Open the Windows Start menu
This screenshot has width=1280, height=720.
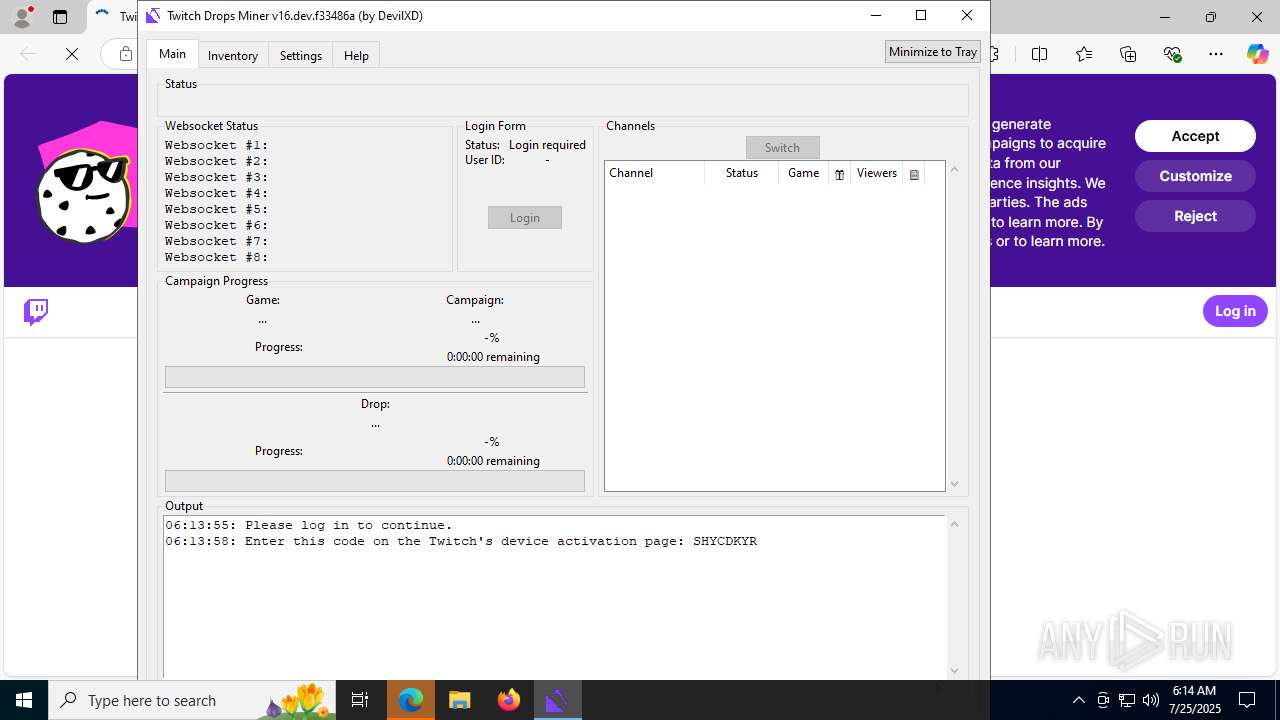pos(24,700)
